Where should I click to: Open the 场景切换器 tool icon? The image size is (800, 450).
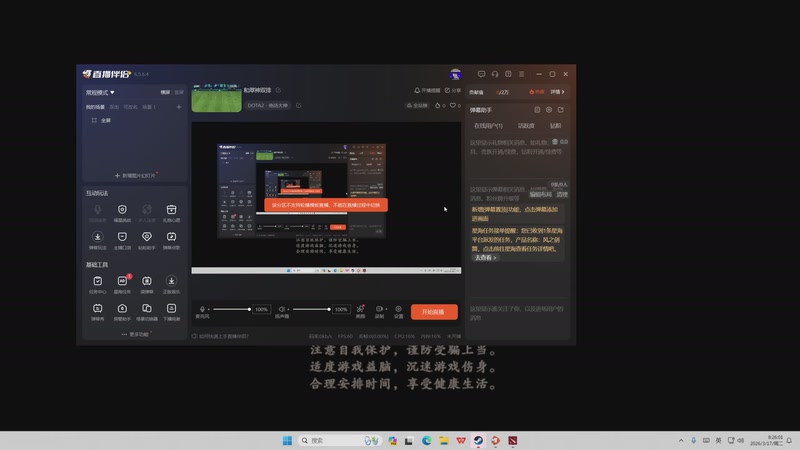[146, 308]
